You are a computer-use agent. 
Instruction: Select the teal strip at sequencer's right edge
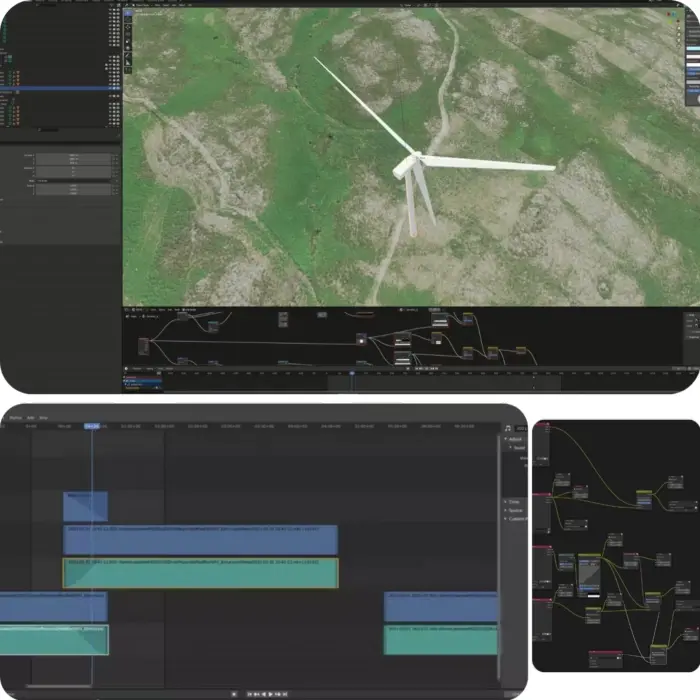(x=441, y=640)
